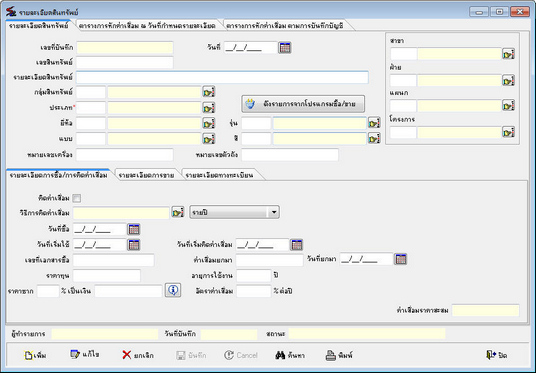Focus the เลขที่เอกสารซื้อ field

click(113, 260)
